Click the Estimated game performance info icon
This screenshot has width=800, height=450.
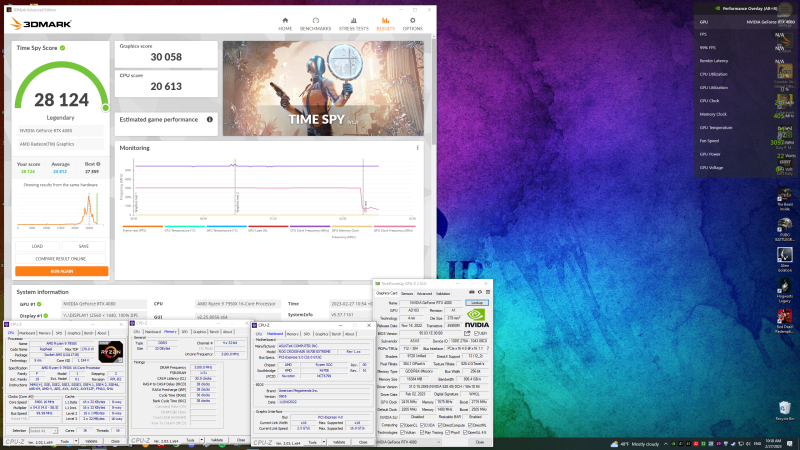[210, 119]
